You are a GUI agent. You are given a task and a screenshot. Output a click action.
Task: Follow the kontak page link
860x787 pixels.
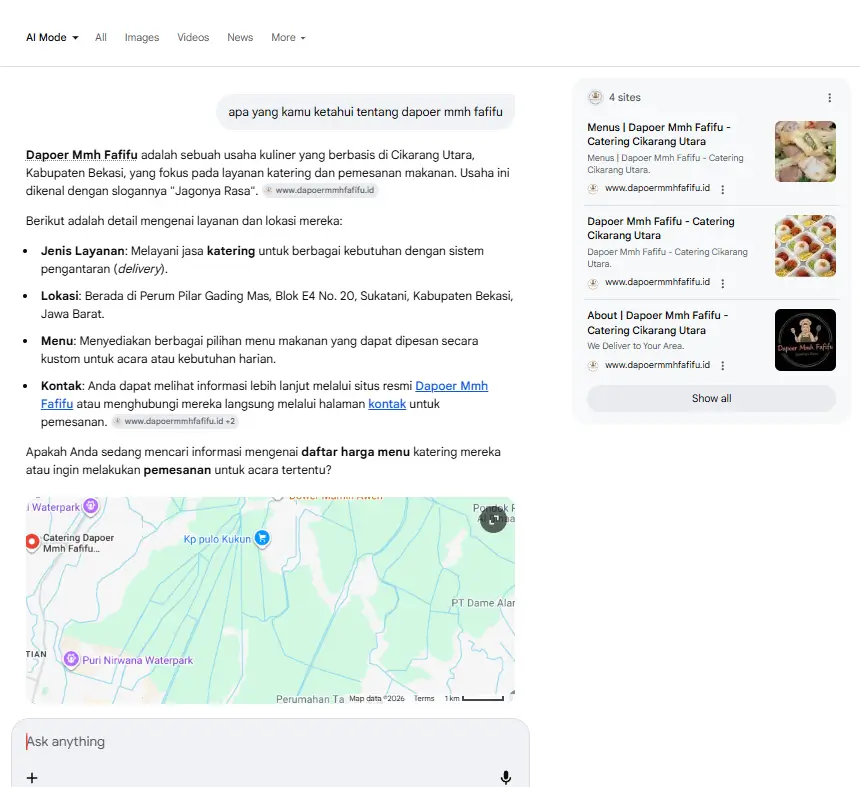387,404
